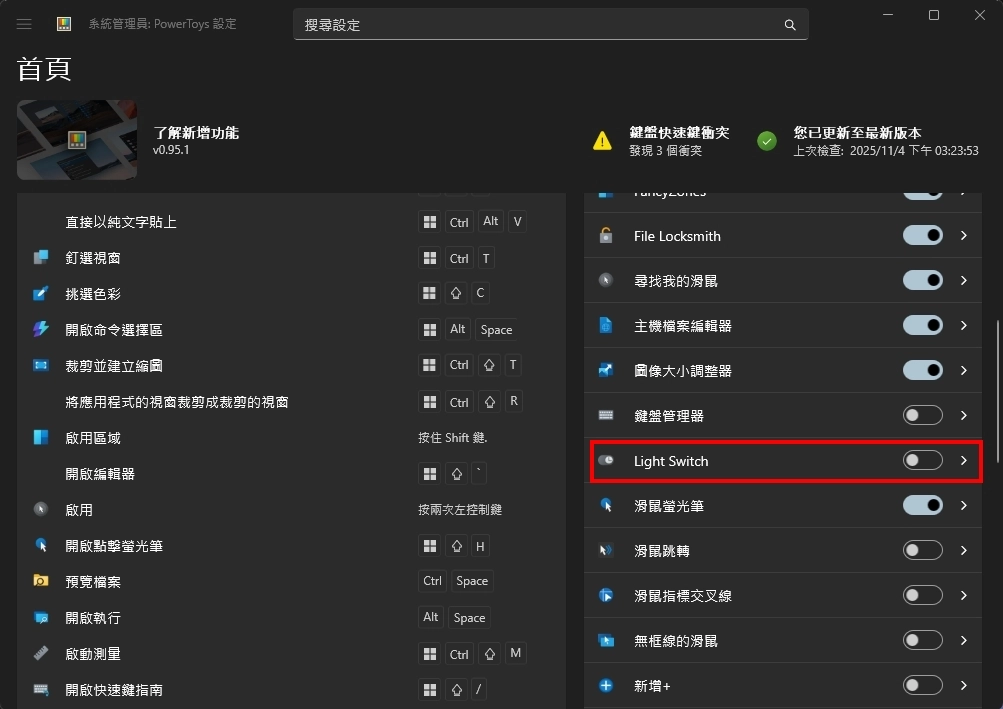The image size is (1003, 709).
Task: Select the Color Picker (挑選色彩) icon
Action: pos(40,293)
